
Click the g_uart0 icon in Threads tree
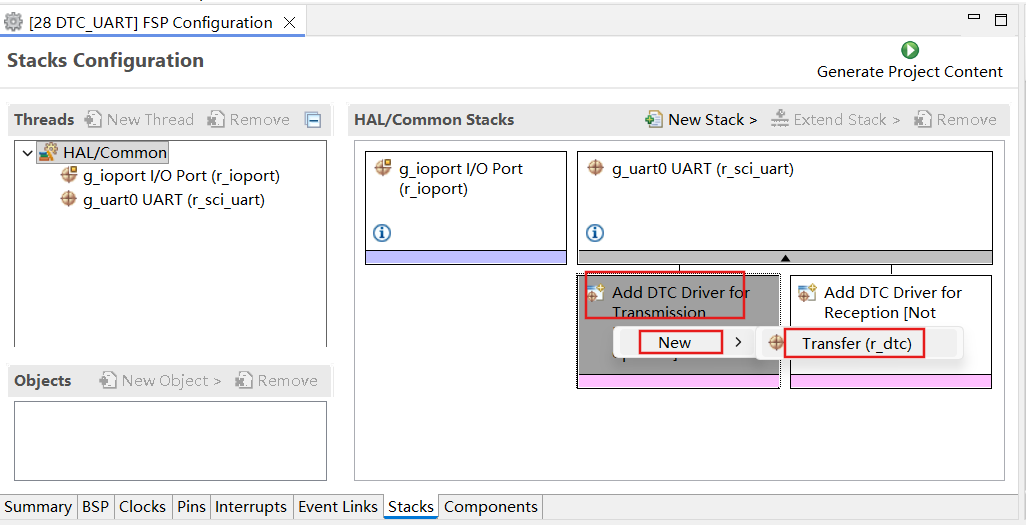(68, 198)
